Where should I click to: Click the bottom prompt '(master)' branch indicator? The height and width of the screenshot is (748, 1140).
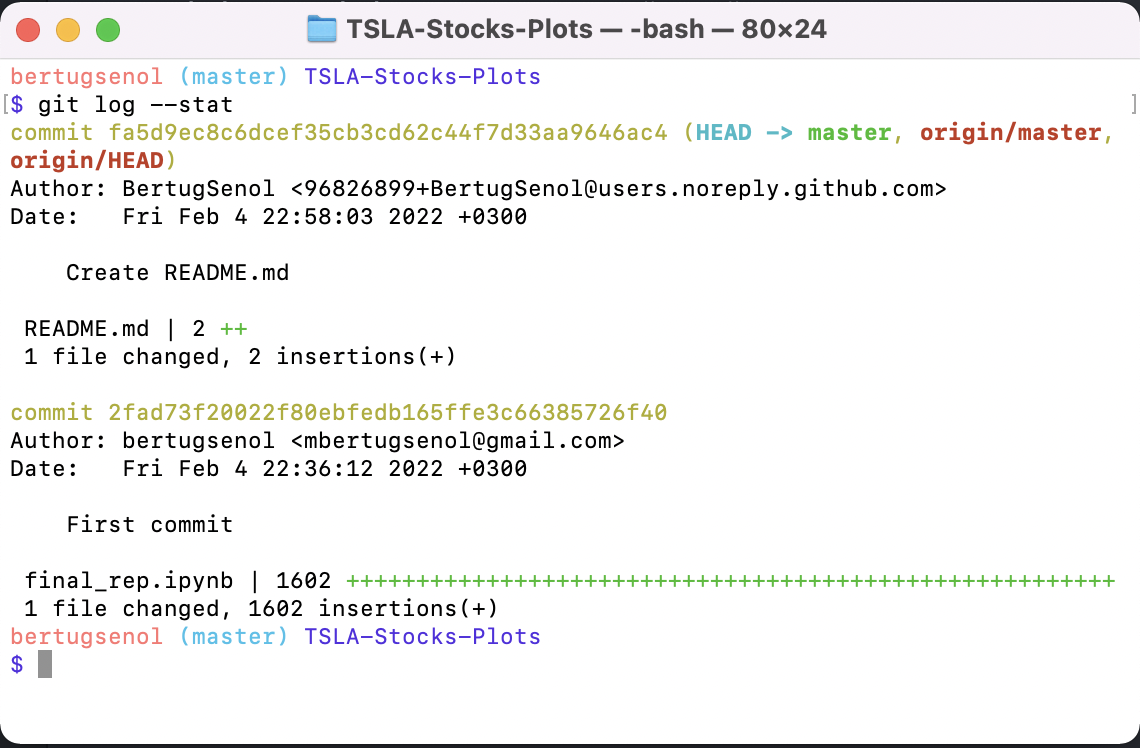click(233, 637)
